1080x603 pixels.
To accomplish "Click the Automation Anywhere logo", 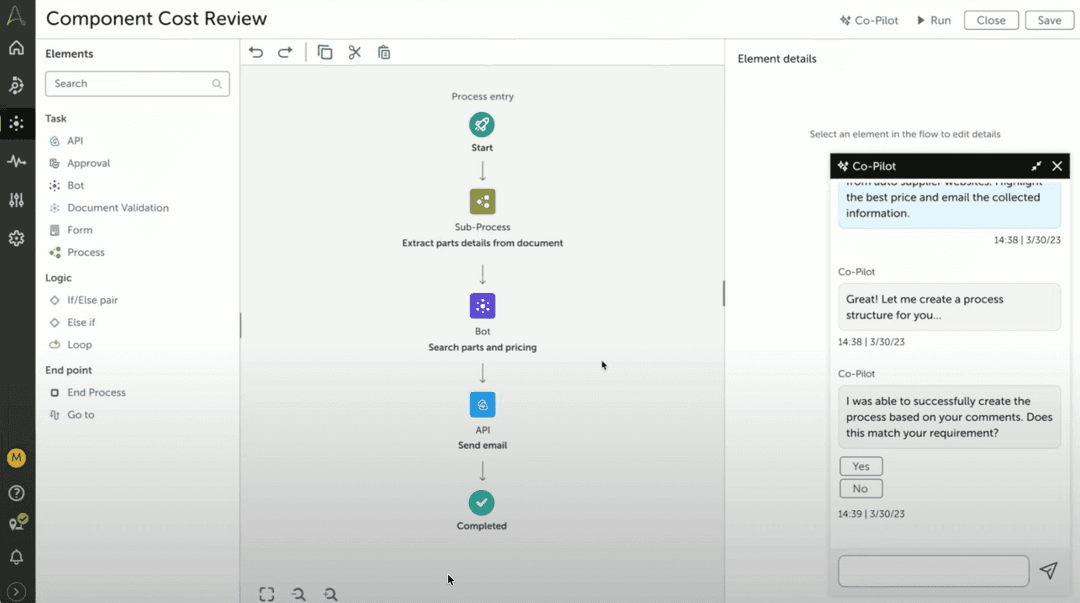I will coord(16,15).
